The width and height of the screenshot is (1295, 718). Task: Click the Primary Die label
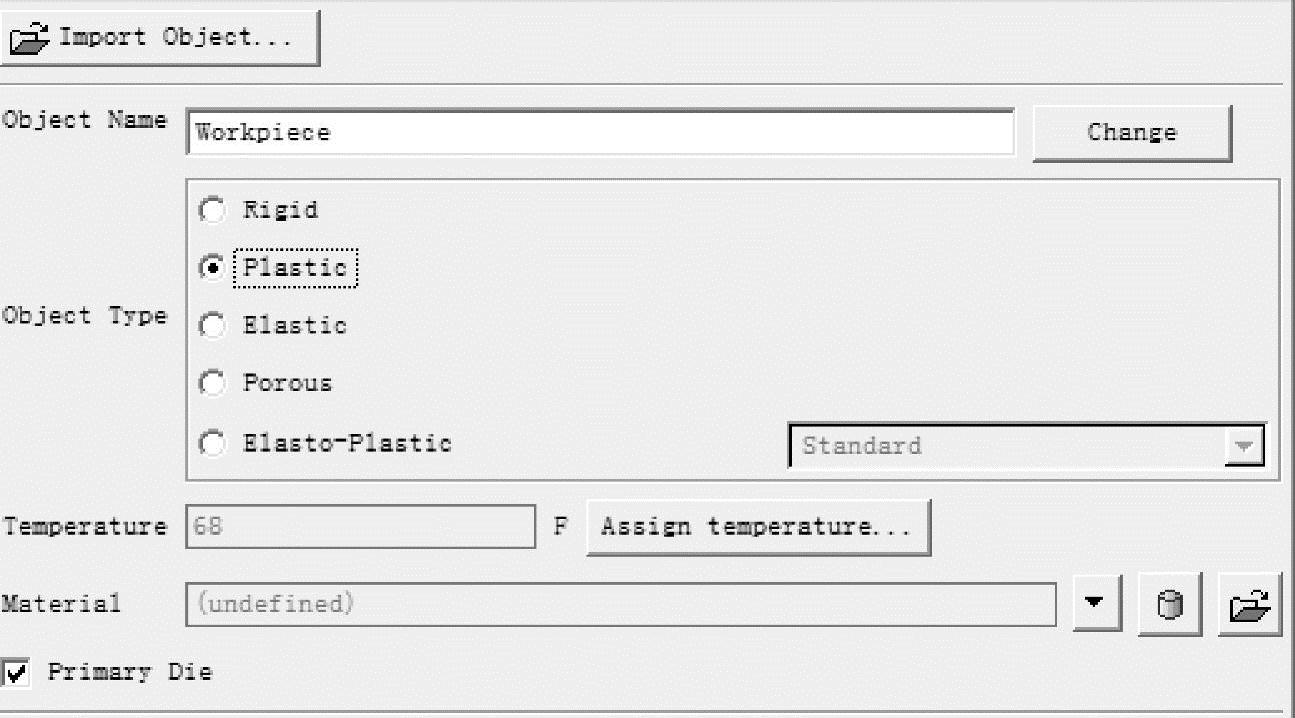click(x=130, y=672)
